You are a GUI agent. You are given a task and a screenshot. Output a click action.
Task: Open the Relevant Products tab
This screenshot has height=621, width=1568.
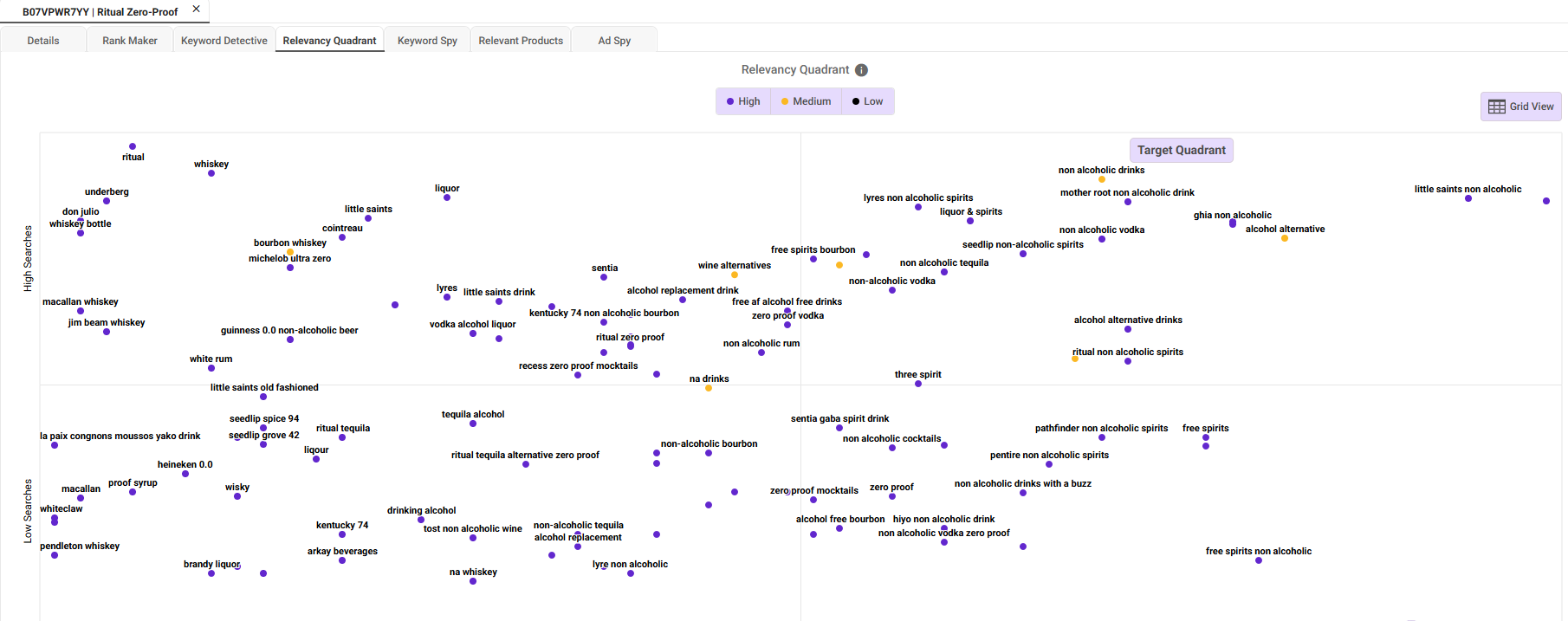(x=521, y=41)
